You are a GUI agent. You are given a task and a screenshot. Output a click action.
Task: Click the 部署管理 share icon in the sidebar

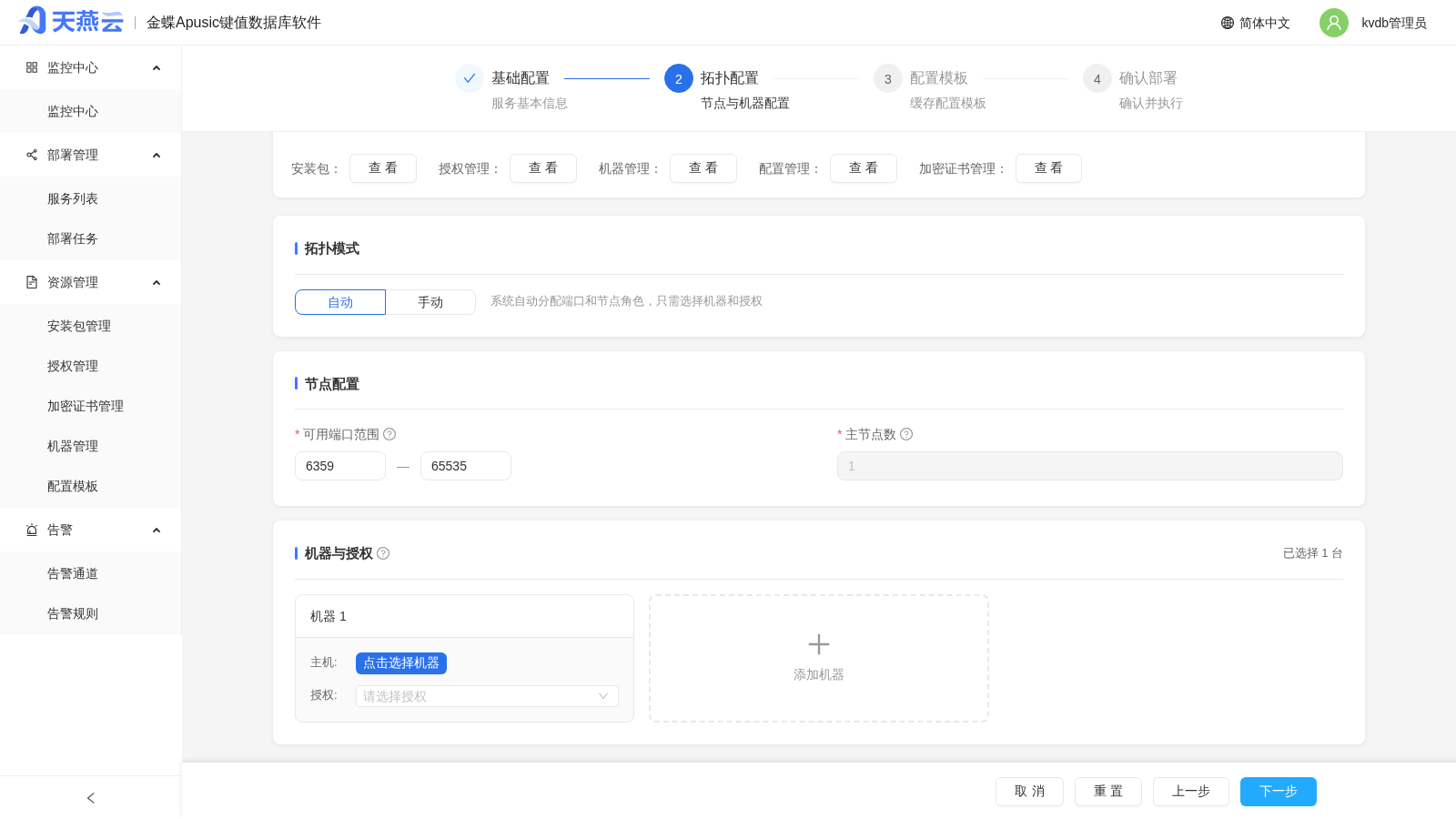point(32,155)
